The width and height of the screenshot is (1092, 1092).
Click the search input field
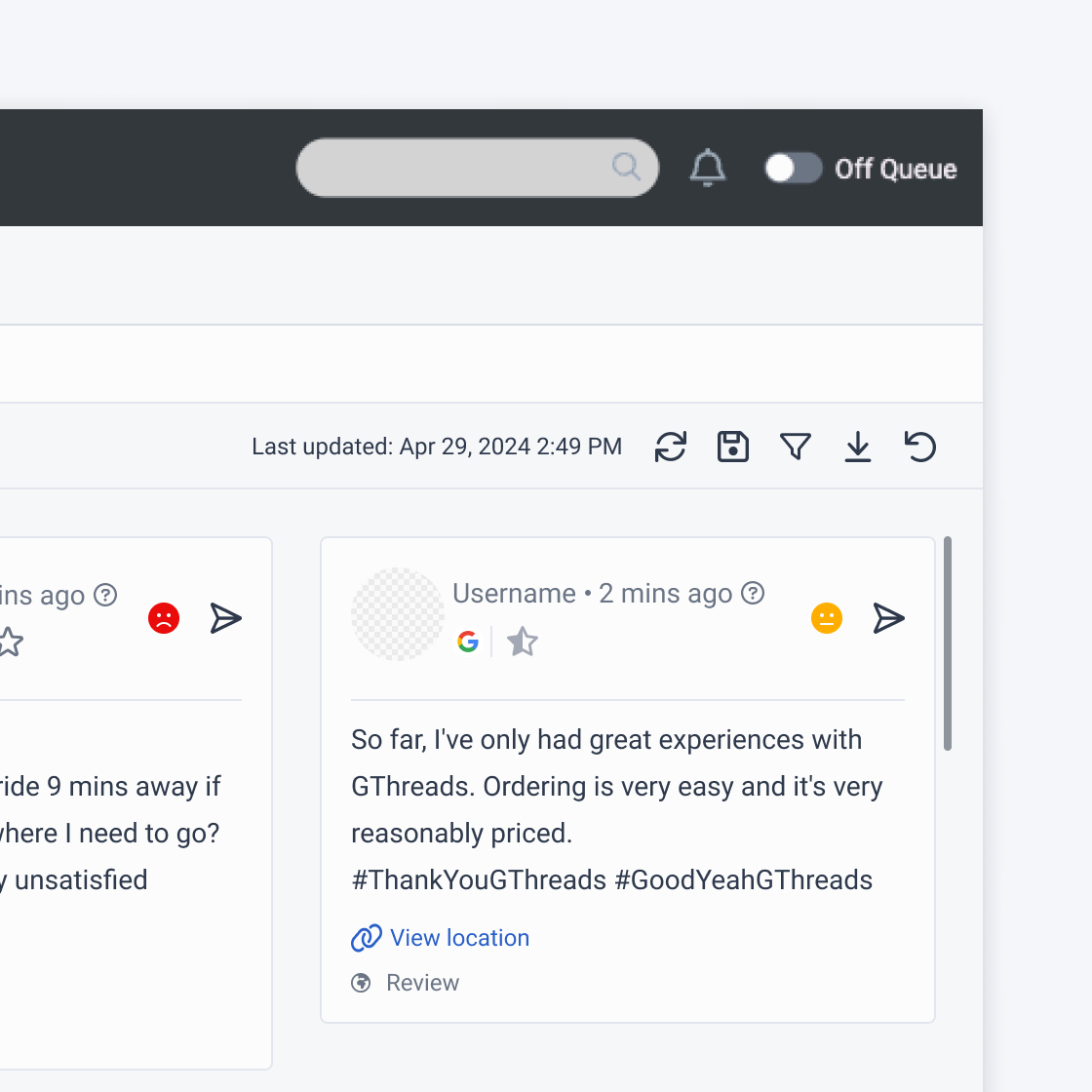pos(458,168)
